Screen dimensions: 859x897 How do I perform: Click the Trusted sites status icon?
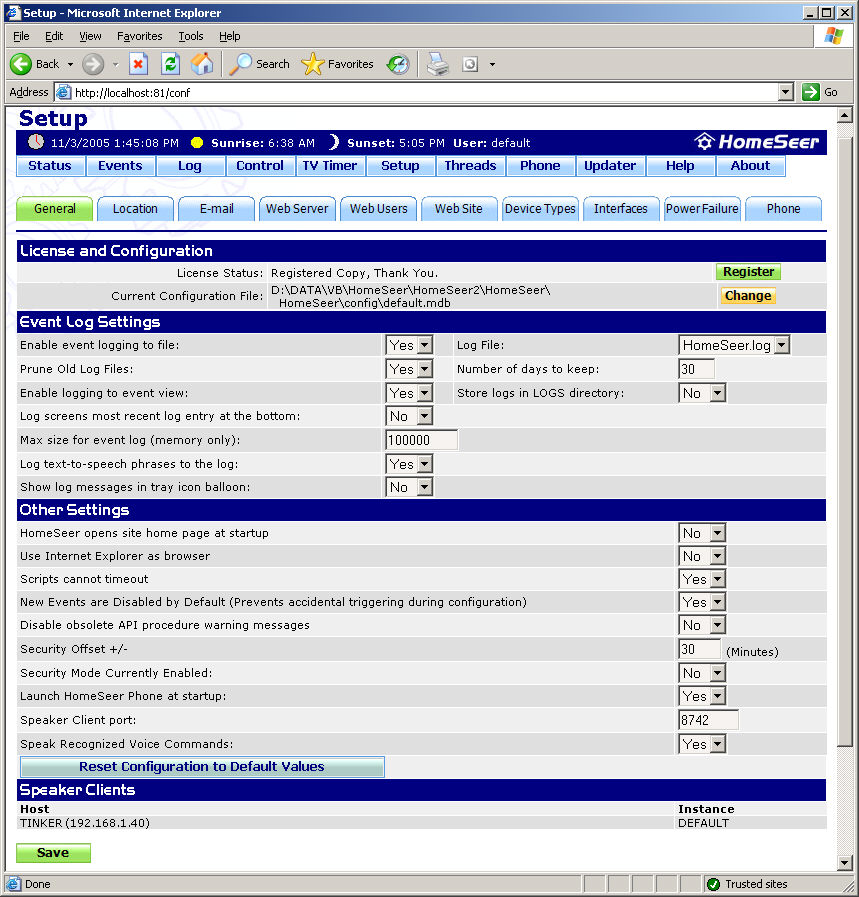[713, 884]
